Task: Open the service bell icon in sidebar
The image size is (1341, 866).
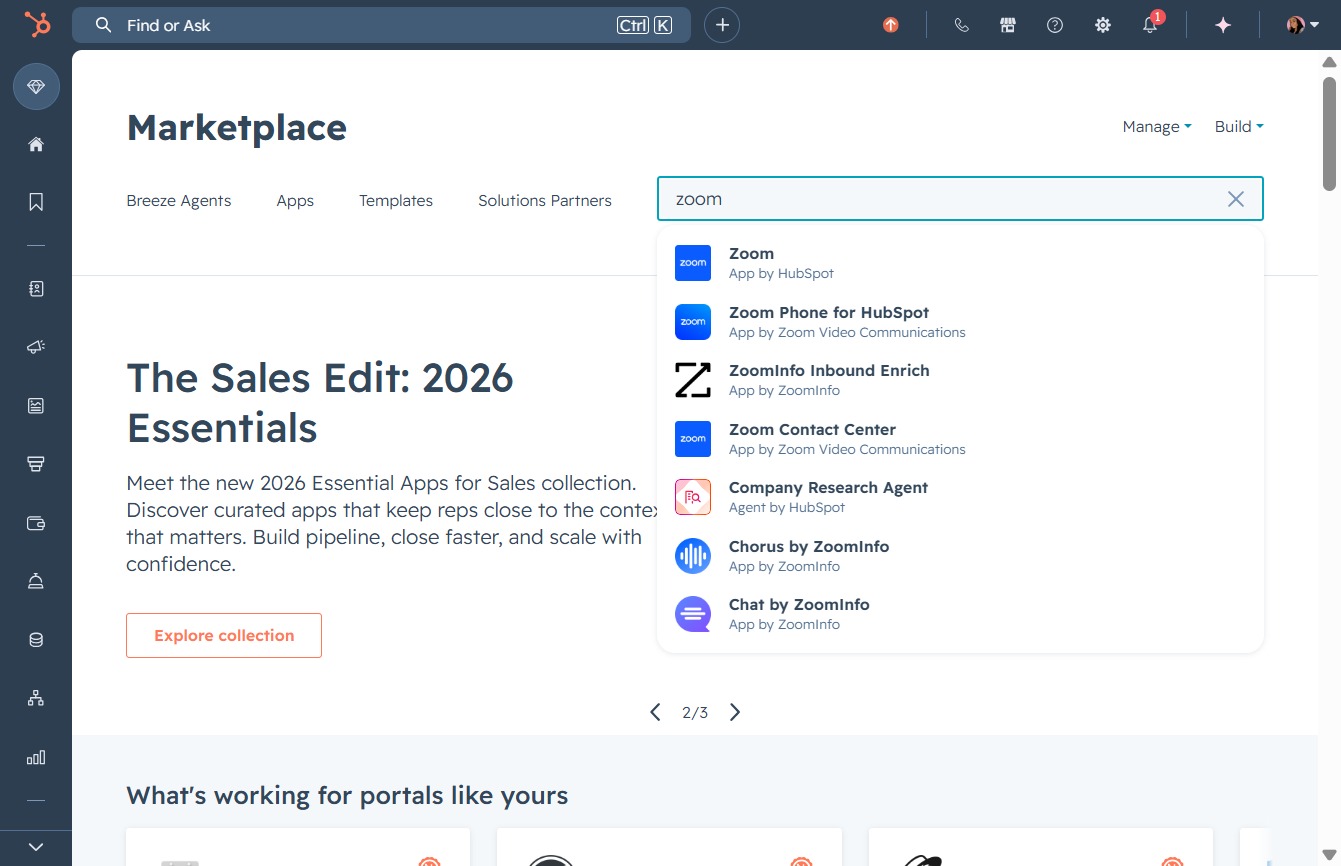Action: click(x=36, y=581)
